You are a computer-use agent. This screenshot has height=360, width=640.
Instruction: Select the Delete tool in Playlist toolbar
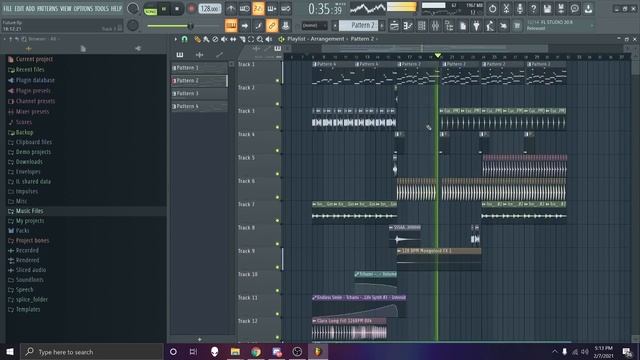pos(215,39)
